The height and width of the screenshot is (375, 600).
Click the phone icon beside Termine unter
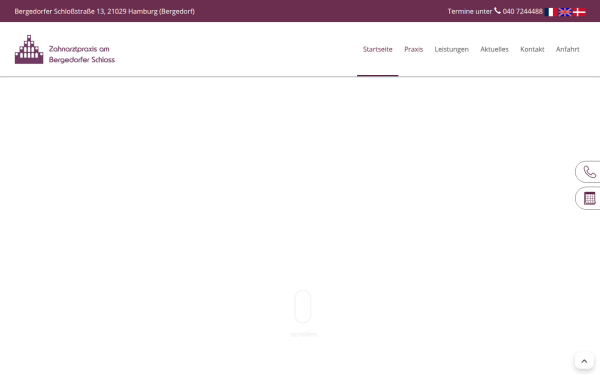click(x=497, y=11)
